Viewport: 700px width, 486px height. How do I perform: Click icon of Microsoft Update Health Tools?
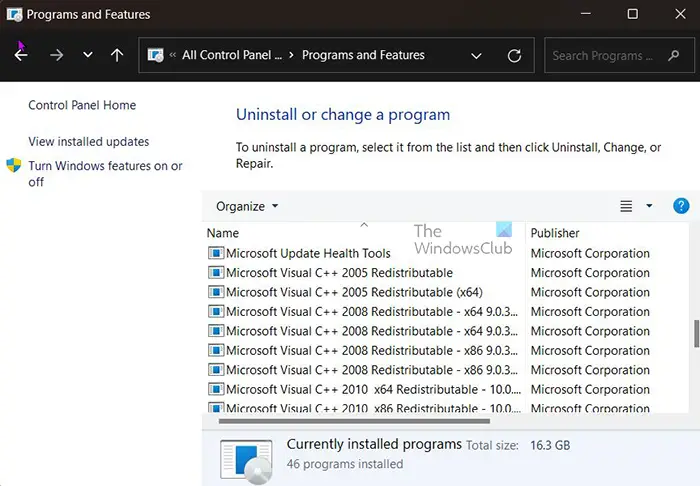click(216, 253)
